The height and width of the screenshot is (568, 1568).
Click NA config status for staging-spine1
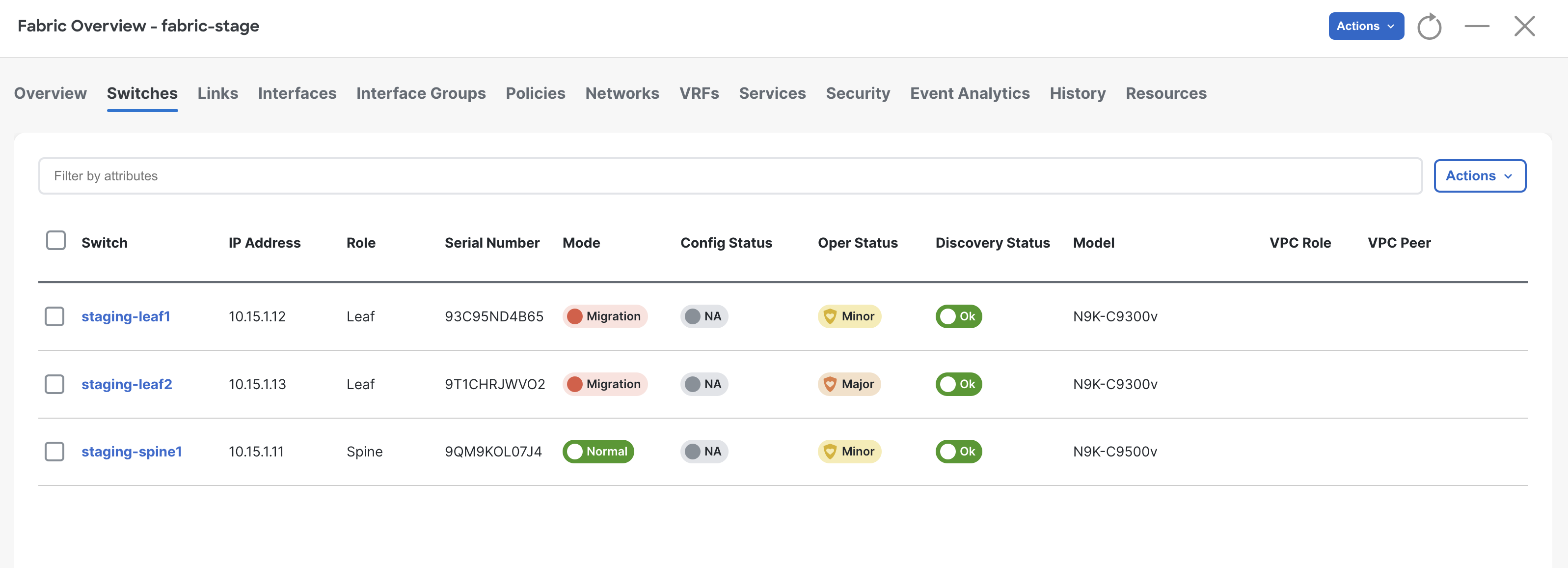[x=704, y=452]
